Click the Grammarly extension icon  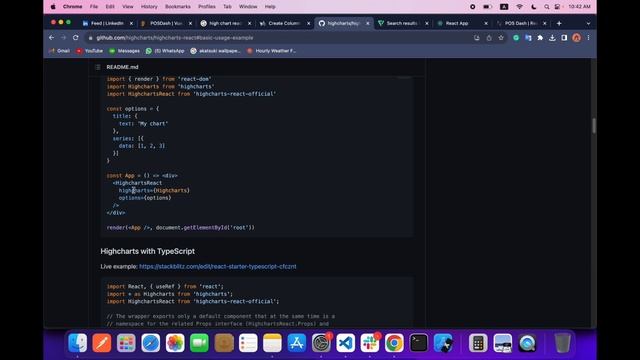click(x=516, y=38)
